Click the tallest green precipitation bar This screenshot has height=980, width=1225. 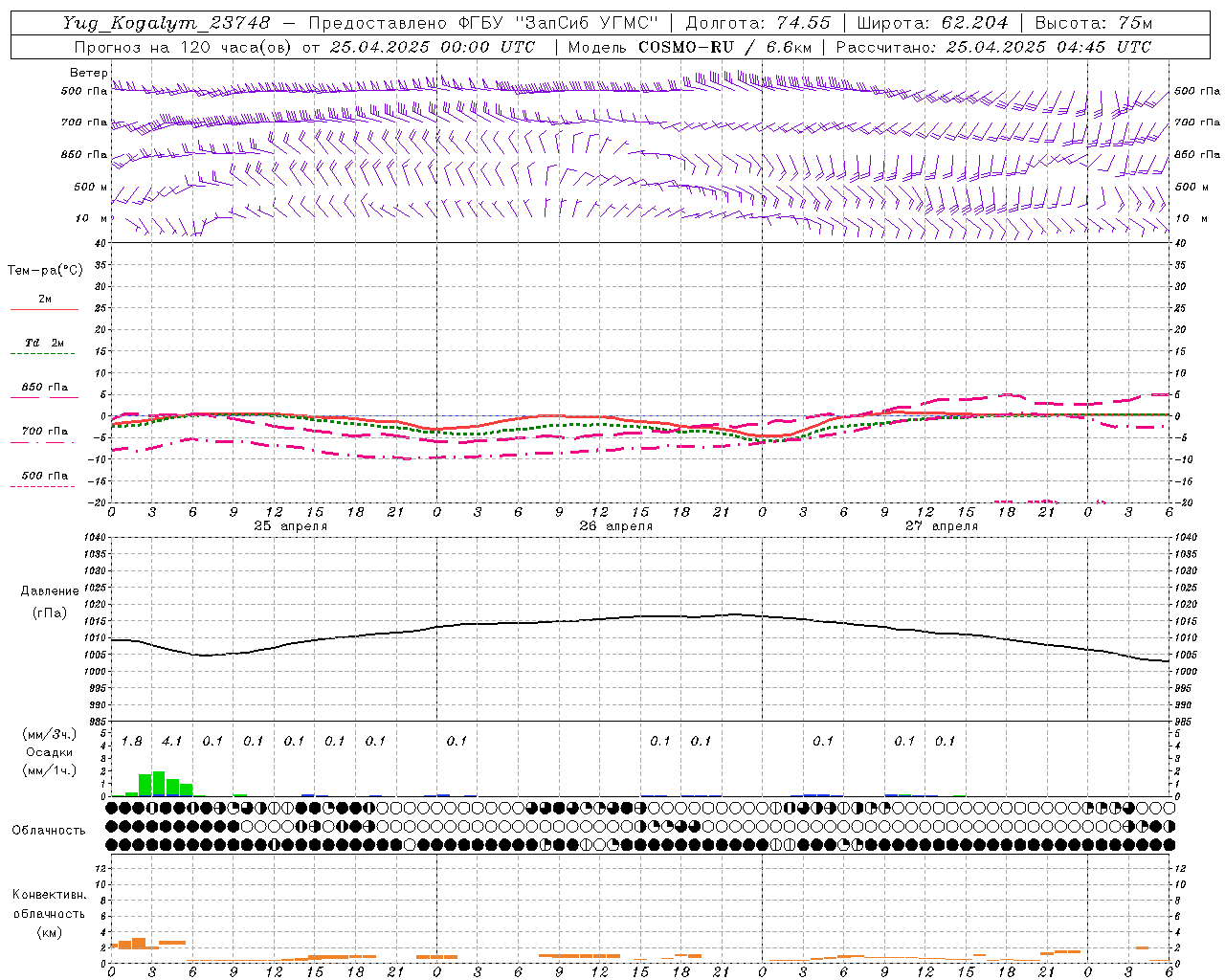pos(159,783)
